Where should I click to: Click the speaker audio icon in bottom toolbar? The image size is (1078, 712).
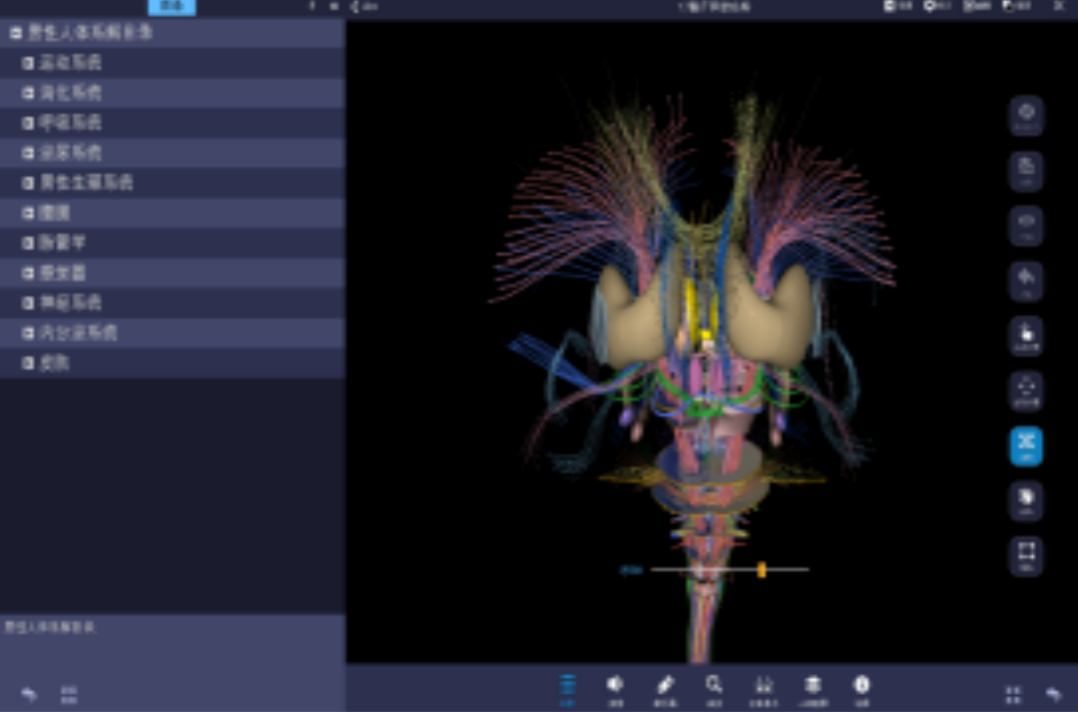pyautogui.click(x=615, y=684)
